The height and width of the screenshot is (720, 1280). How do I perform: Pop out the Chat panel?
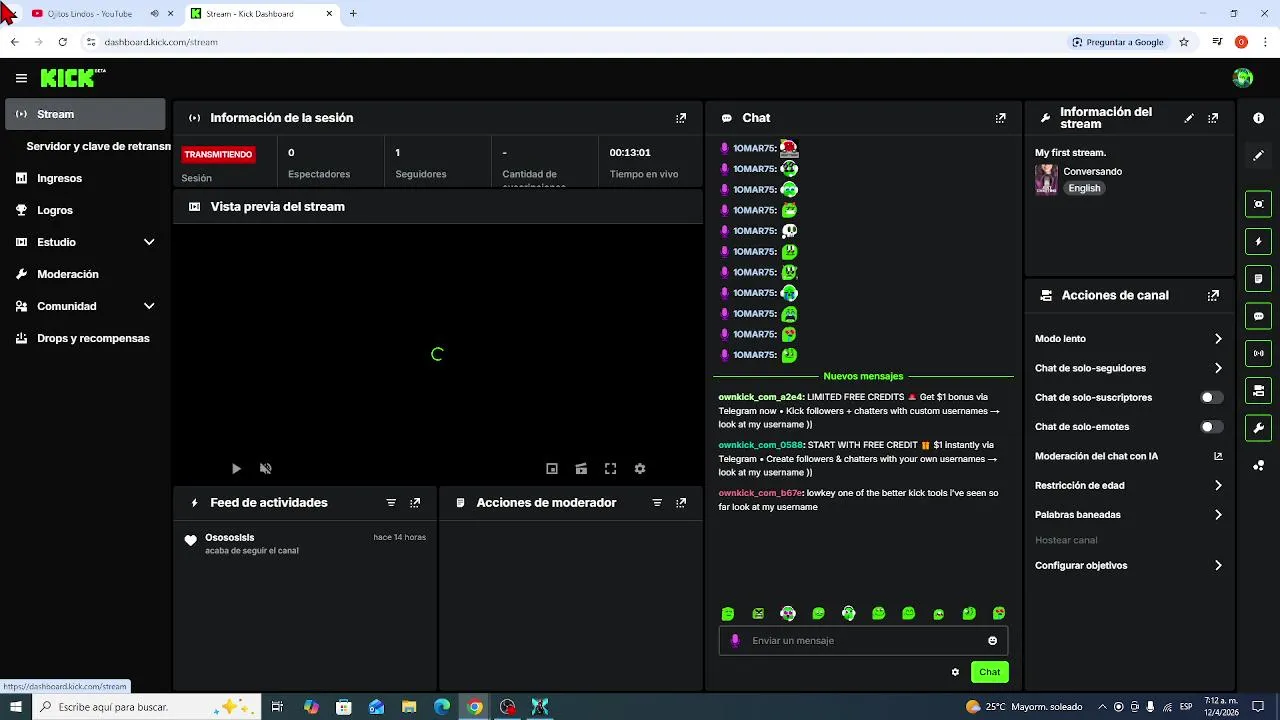pos(1000,118)
